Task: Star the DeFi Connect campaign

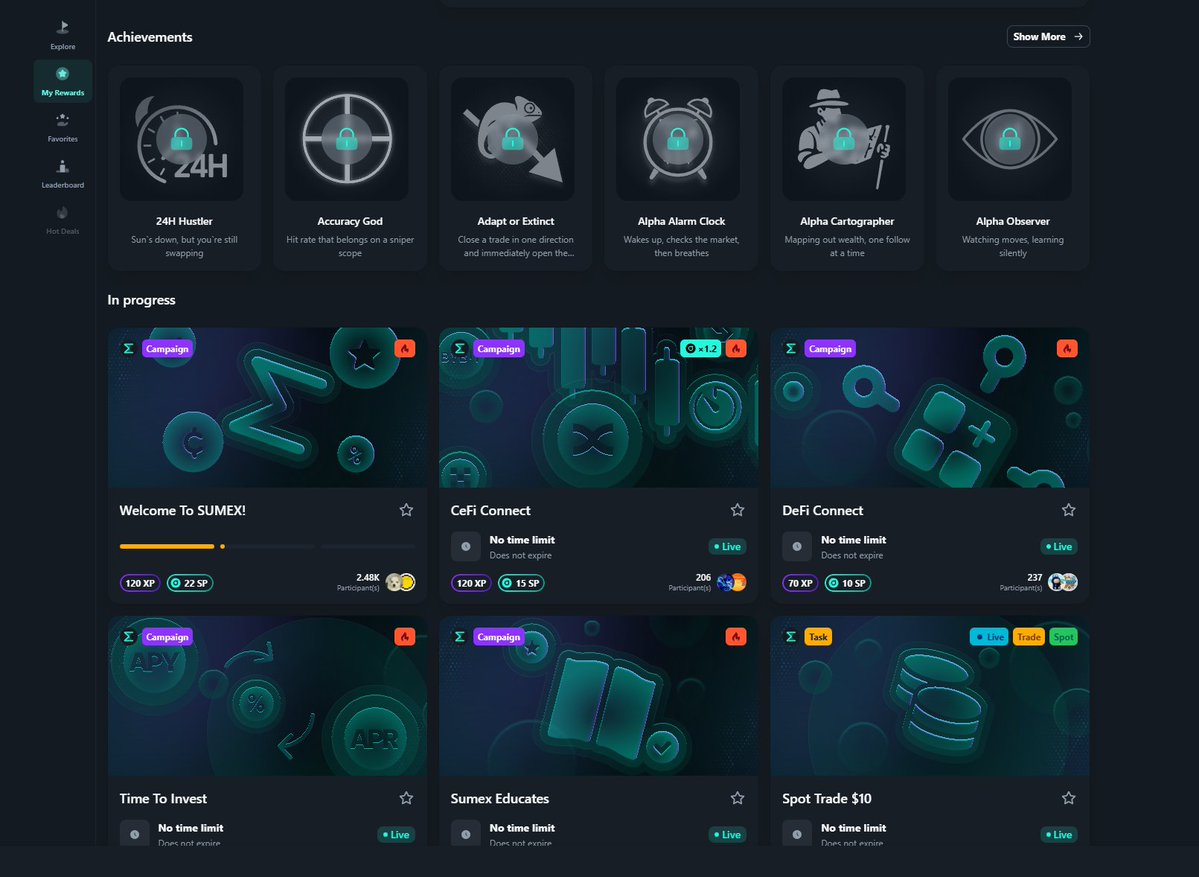Action: click(x=1068, y=510)
